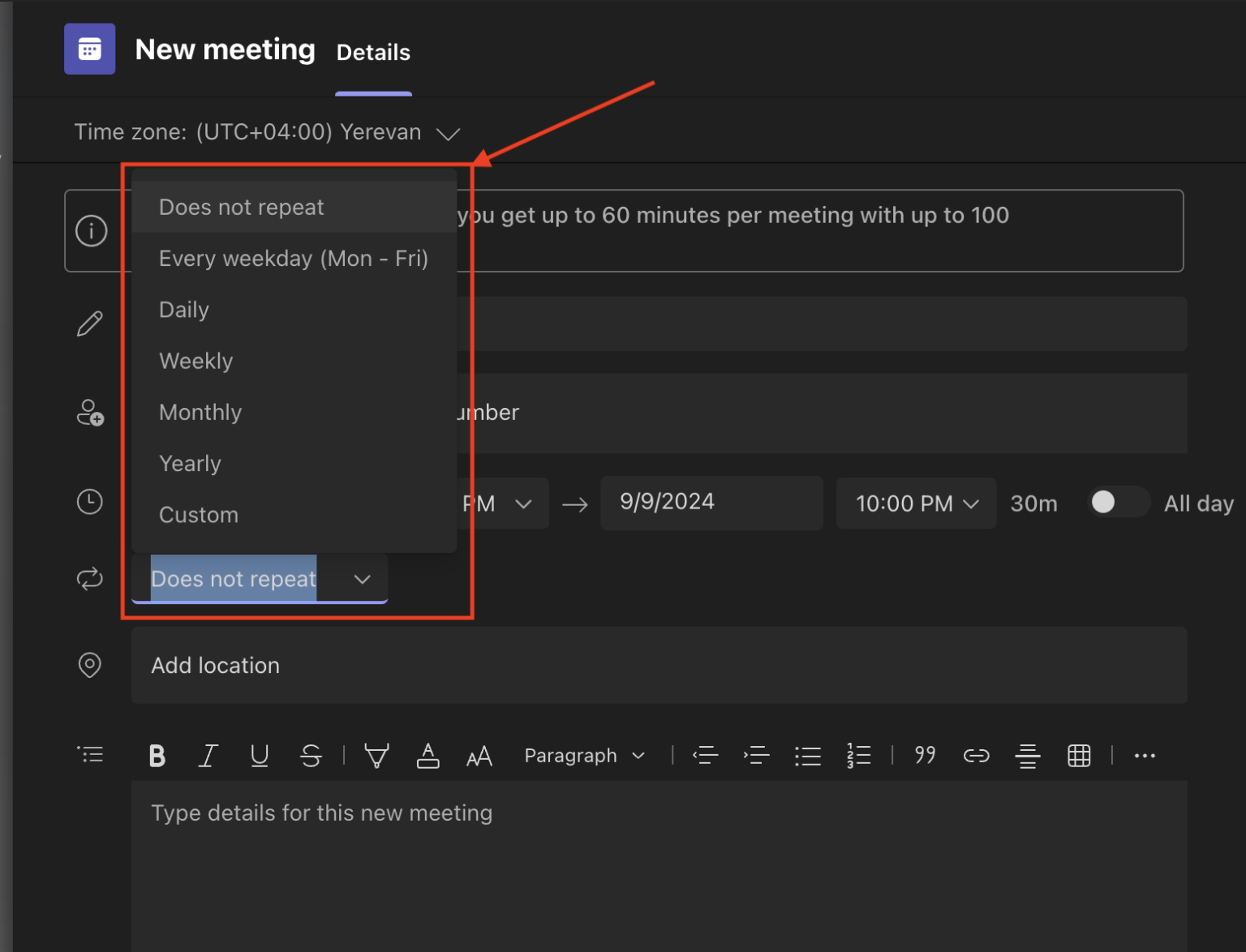Viewport: 1246px width, 952px height.
Task: Insert a hyperlink in meeting details
Action: click(976, 755)
